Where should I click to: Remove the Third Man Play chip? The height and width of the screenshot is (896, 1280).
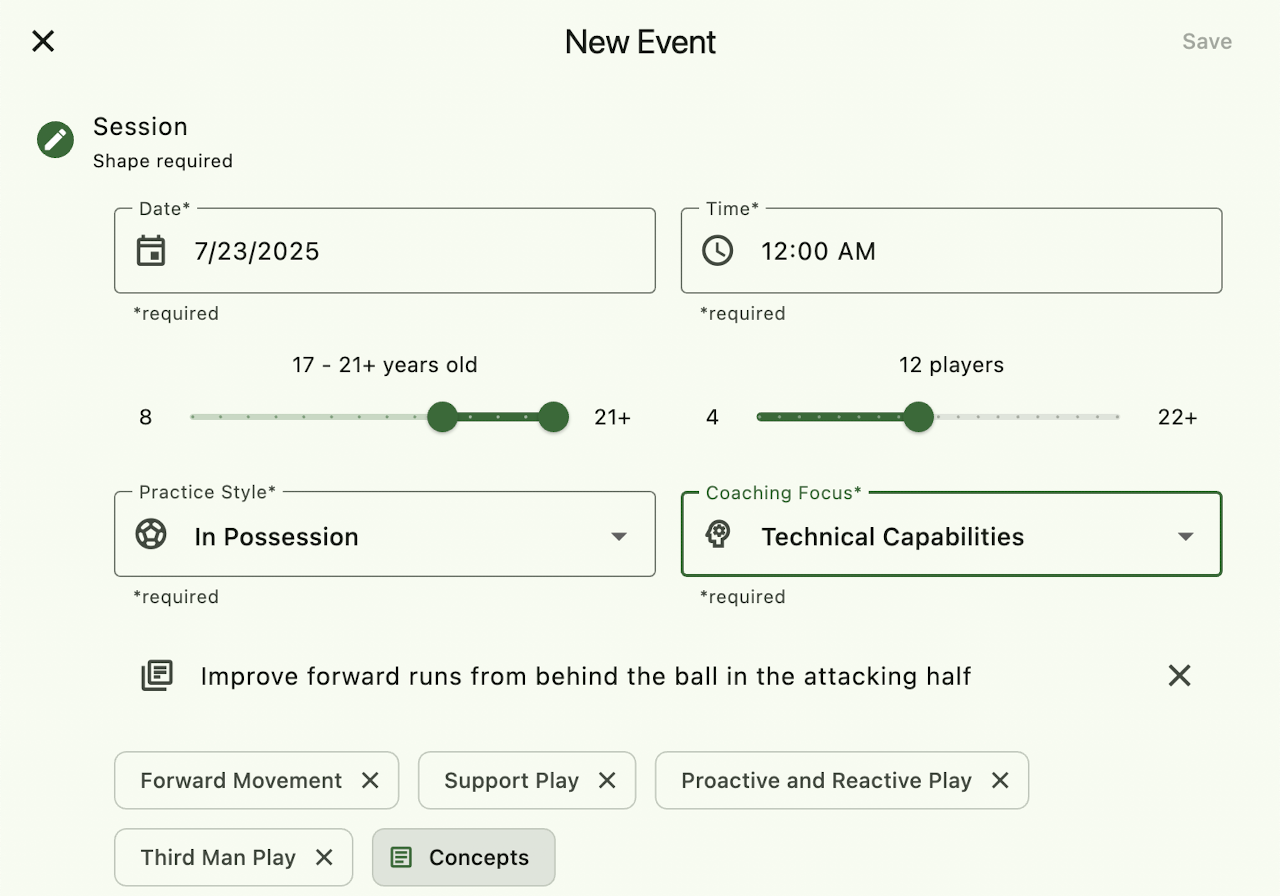pos(324,857)
